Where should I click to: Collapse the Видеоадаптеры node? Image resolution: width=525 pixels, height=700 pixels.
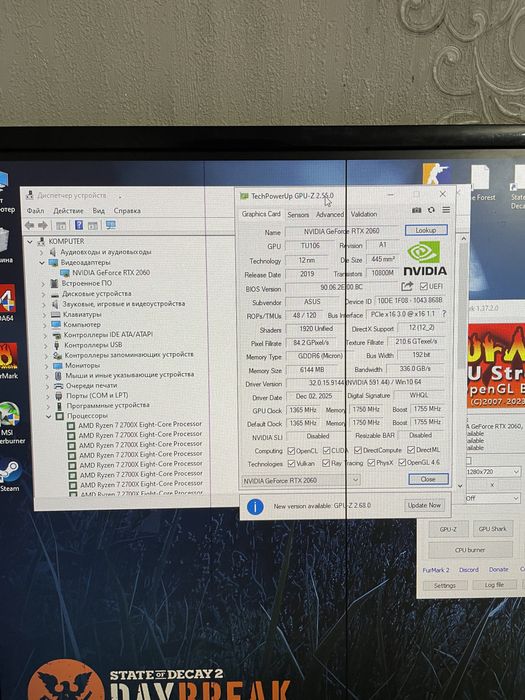point(42,262)
